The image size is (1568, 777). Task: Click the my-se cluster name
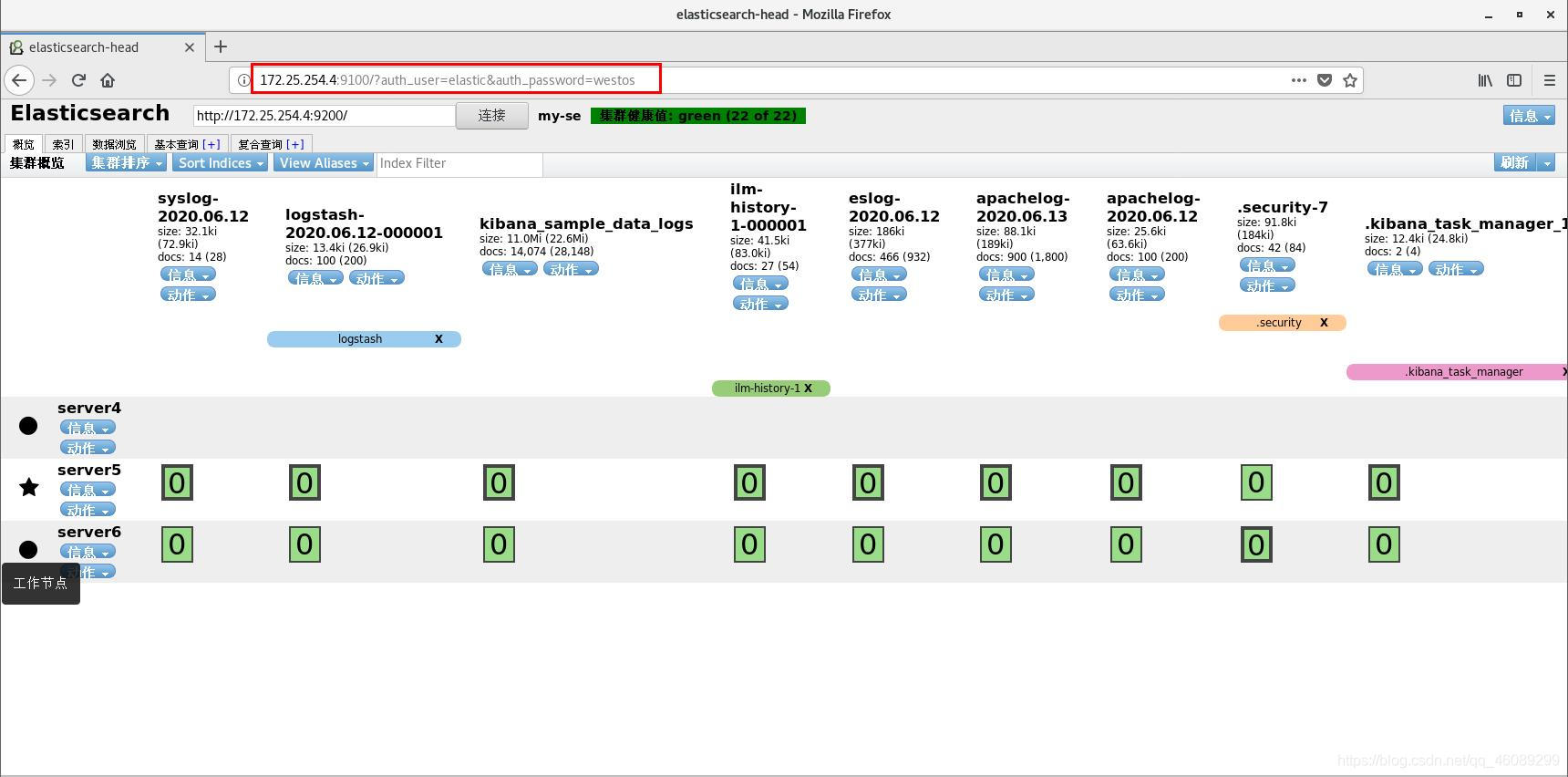click(560, 116)
